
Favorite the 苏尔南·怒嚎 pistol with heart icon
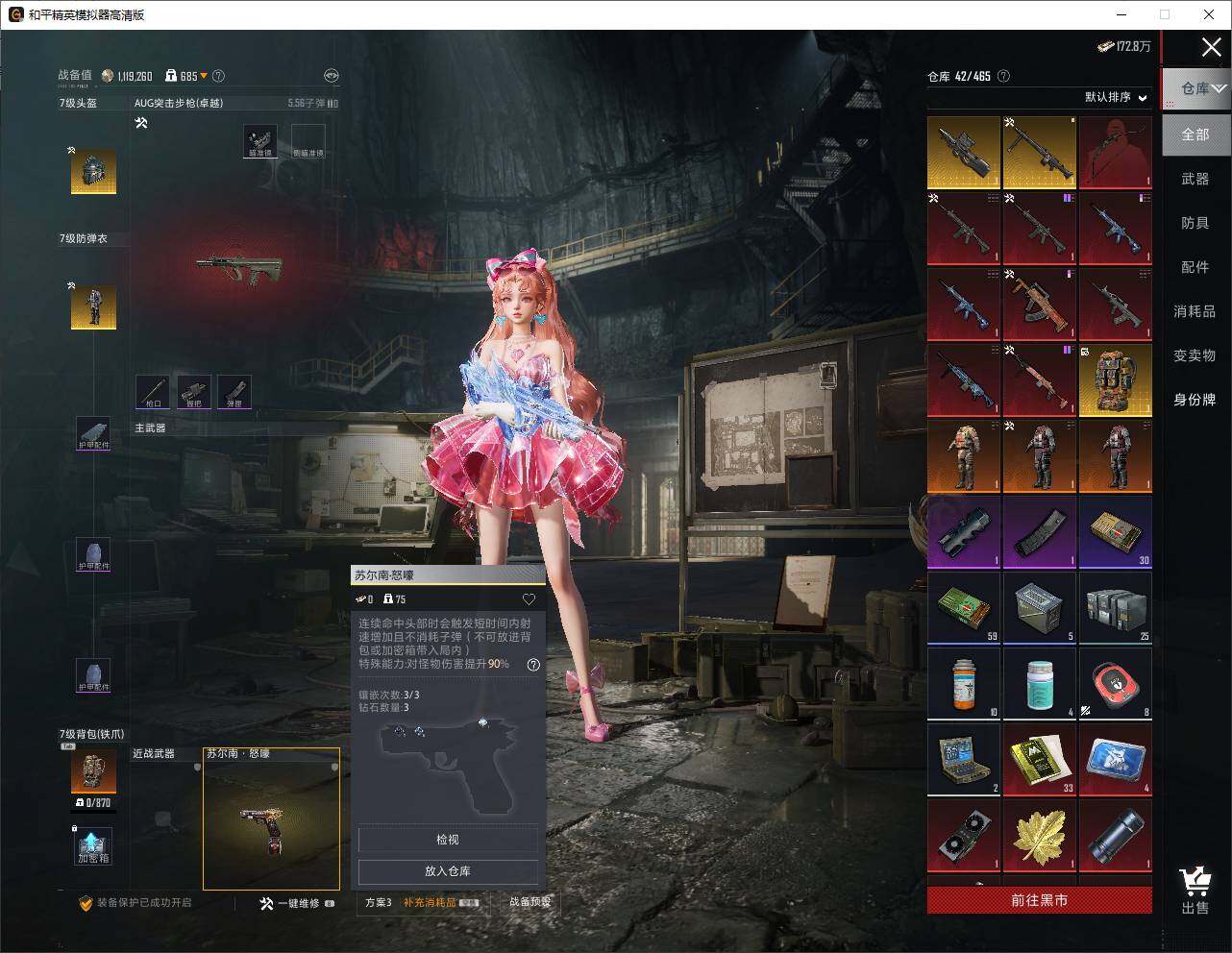(529, 599)
